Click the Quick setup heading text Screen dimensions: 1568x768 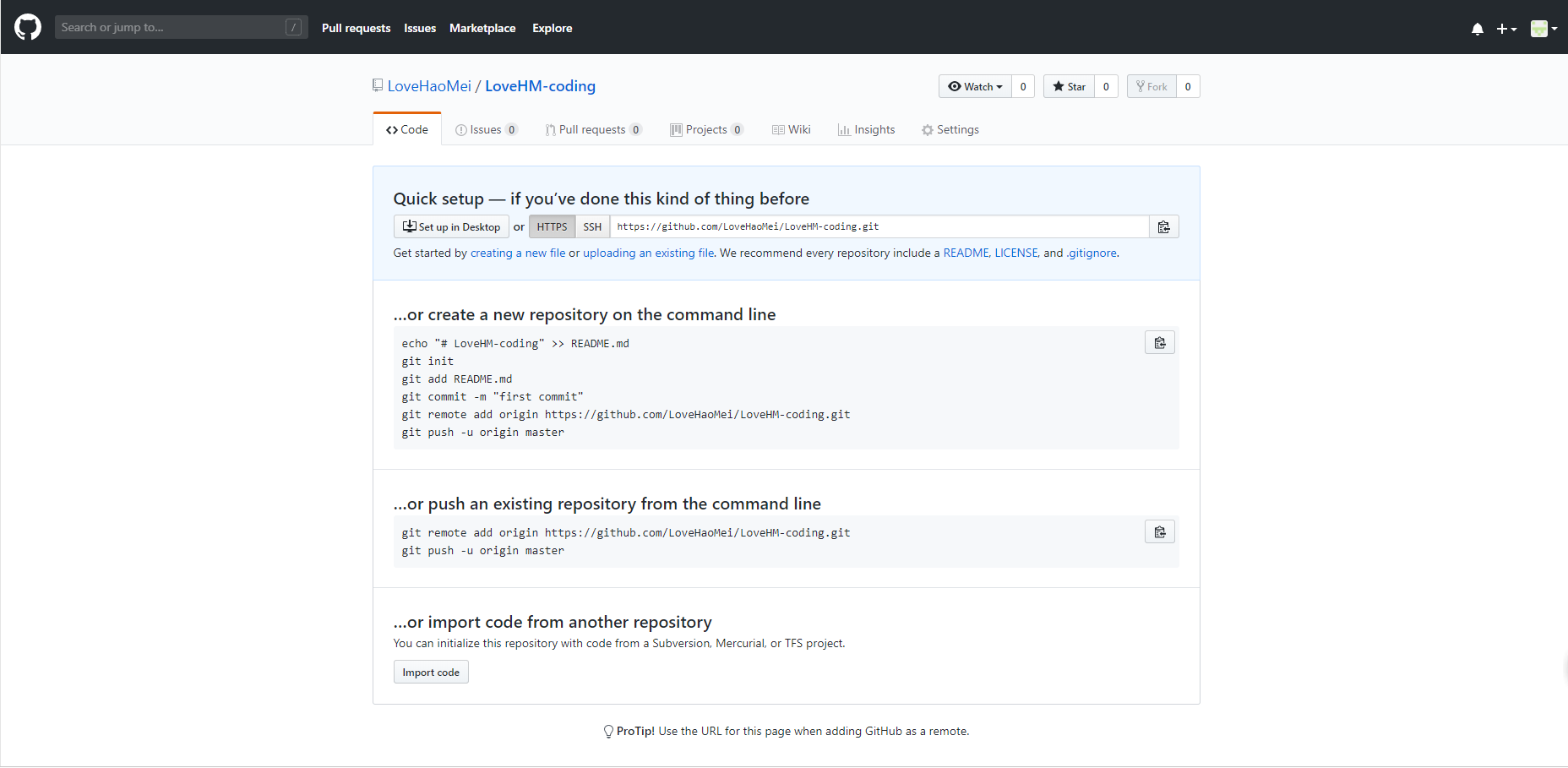point(601,199)
